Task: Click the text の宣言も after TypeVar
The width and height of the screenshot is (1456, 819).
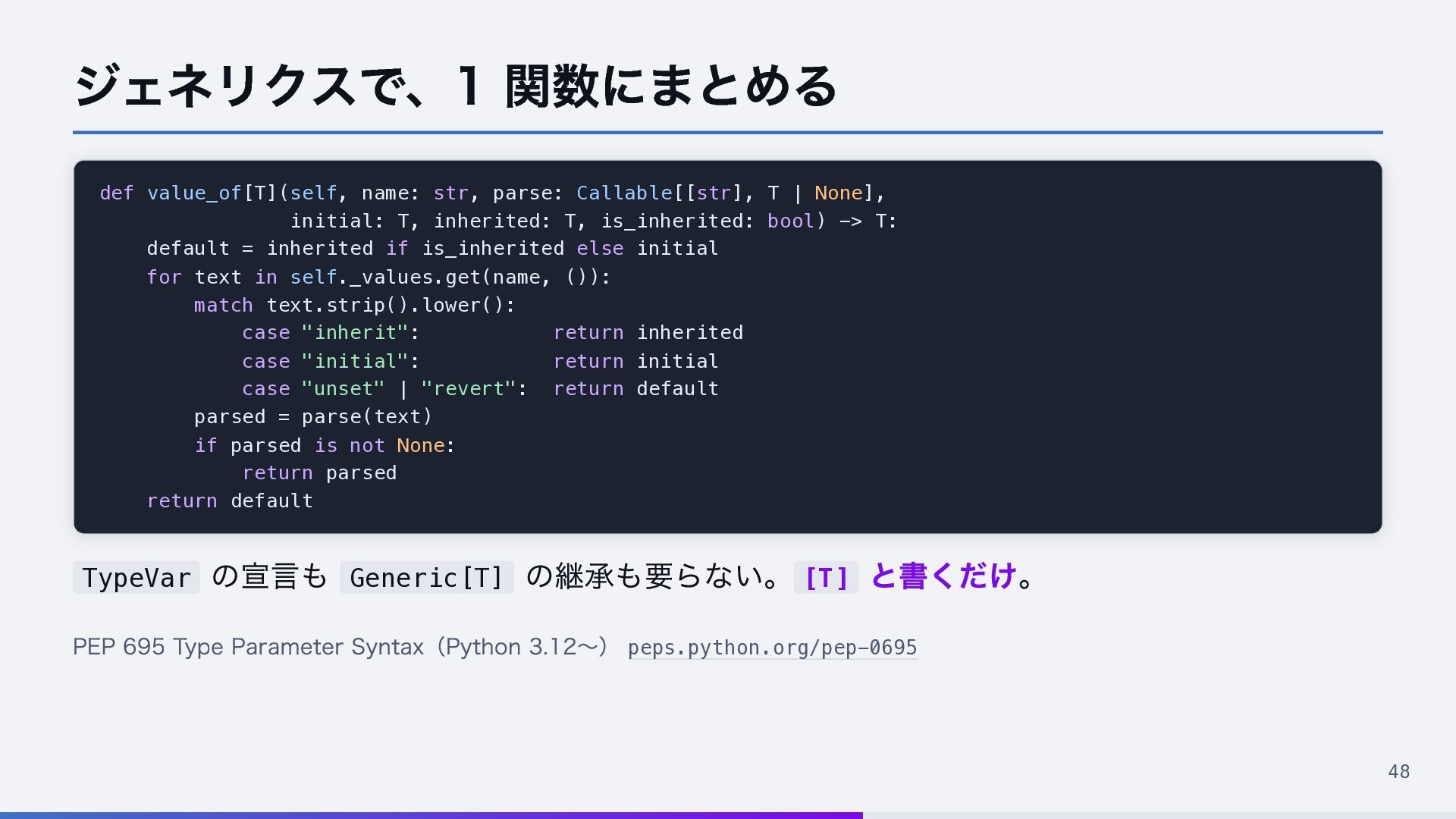Action: pyautogui.click(x=269, y=576)
